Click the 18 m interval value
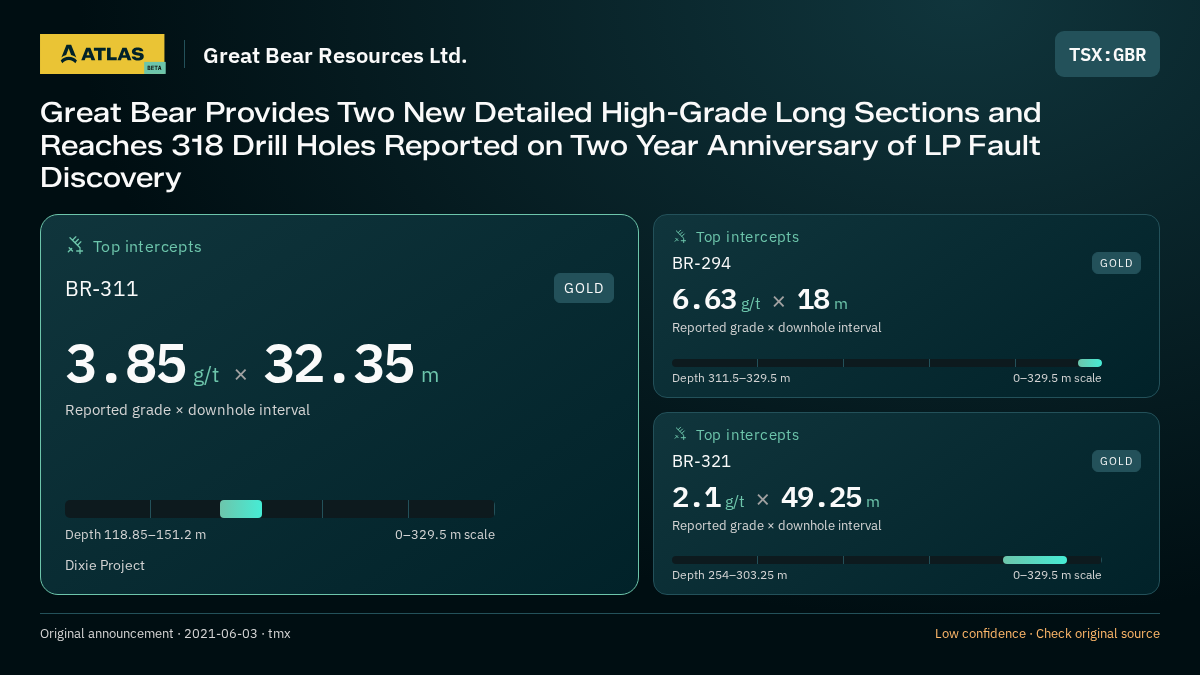The image size is (1200, 675). click(x=822, y=299)
